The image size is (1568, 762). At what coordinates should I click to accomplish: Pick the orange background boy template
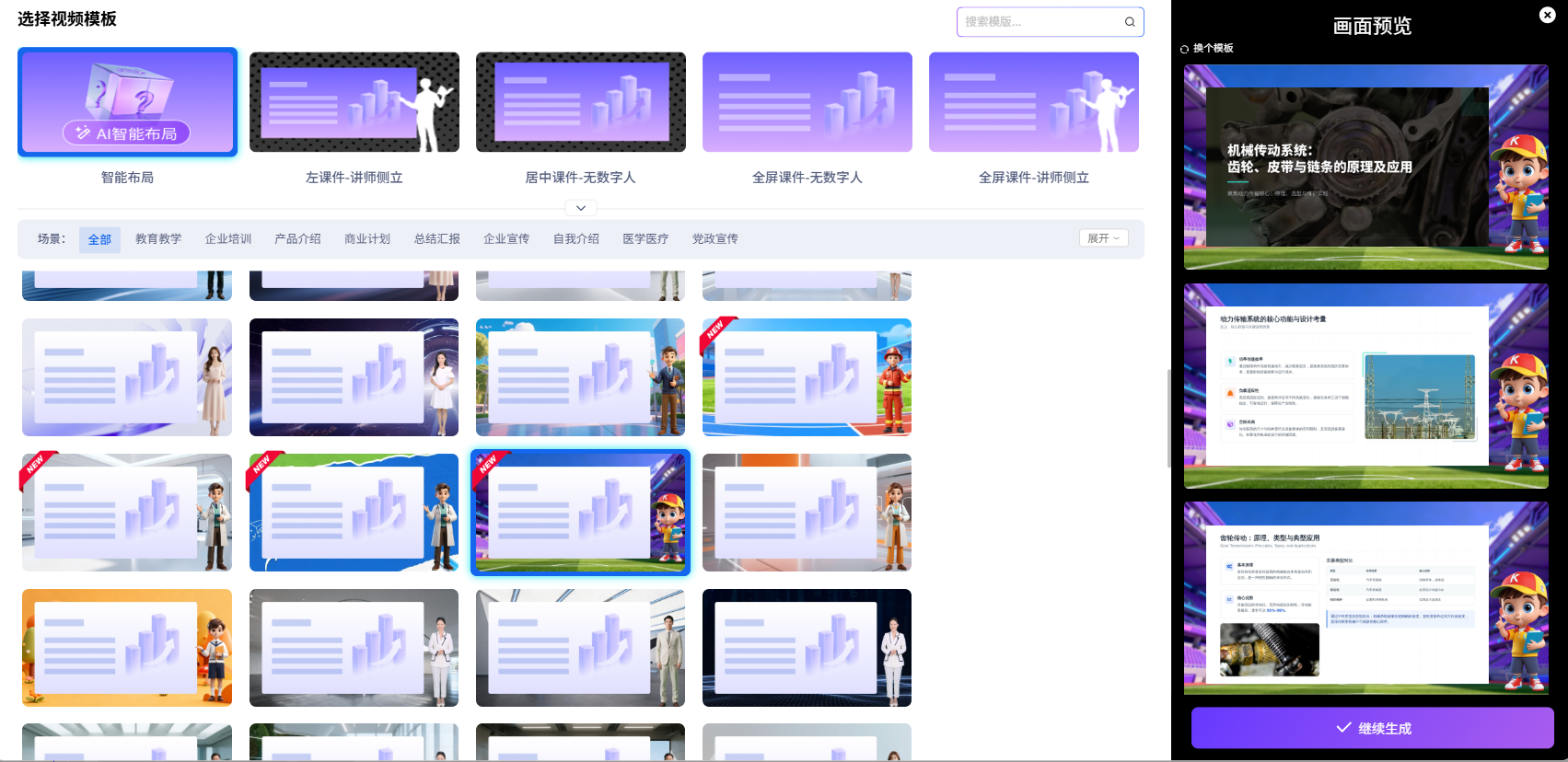(x=127, y=648)
